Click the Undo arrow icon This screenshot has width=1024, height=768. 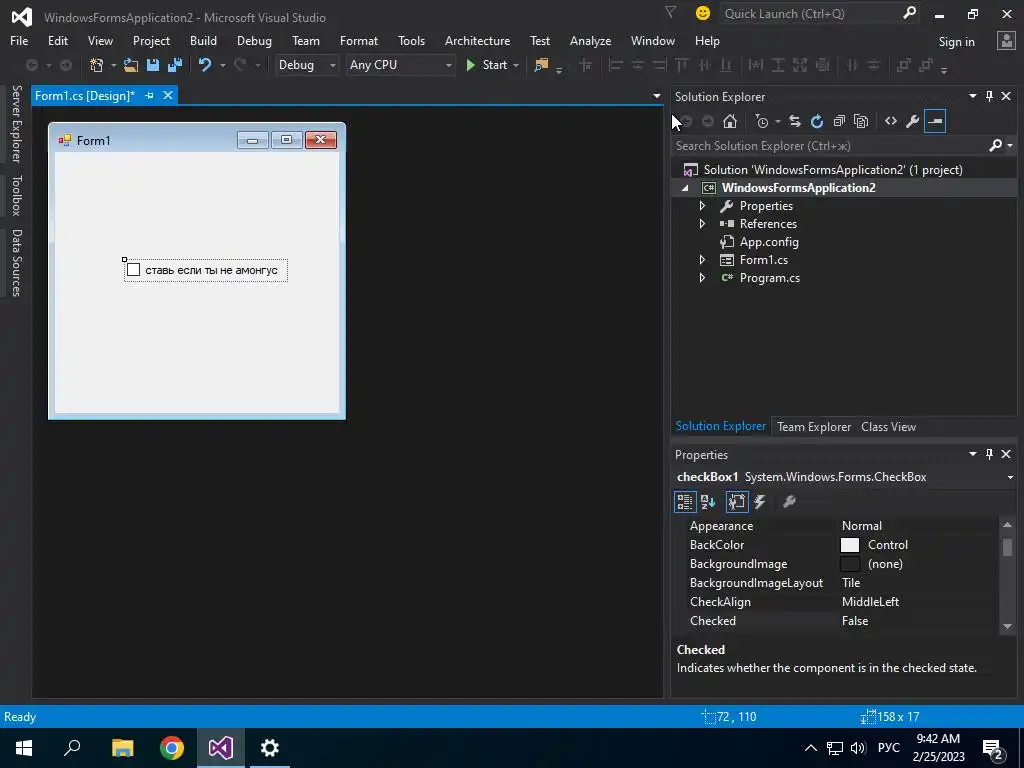205,65
